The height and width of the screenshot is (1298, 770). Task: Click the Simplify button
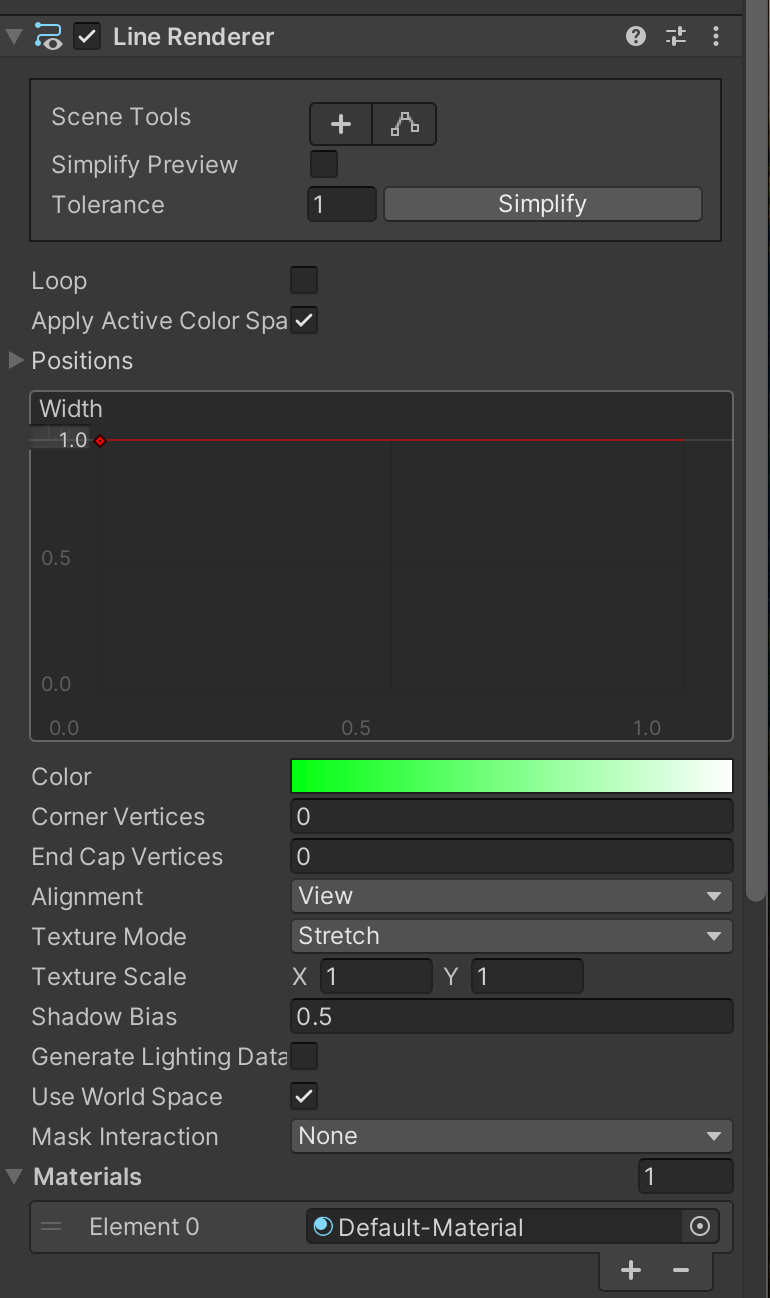click(543, 204)
